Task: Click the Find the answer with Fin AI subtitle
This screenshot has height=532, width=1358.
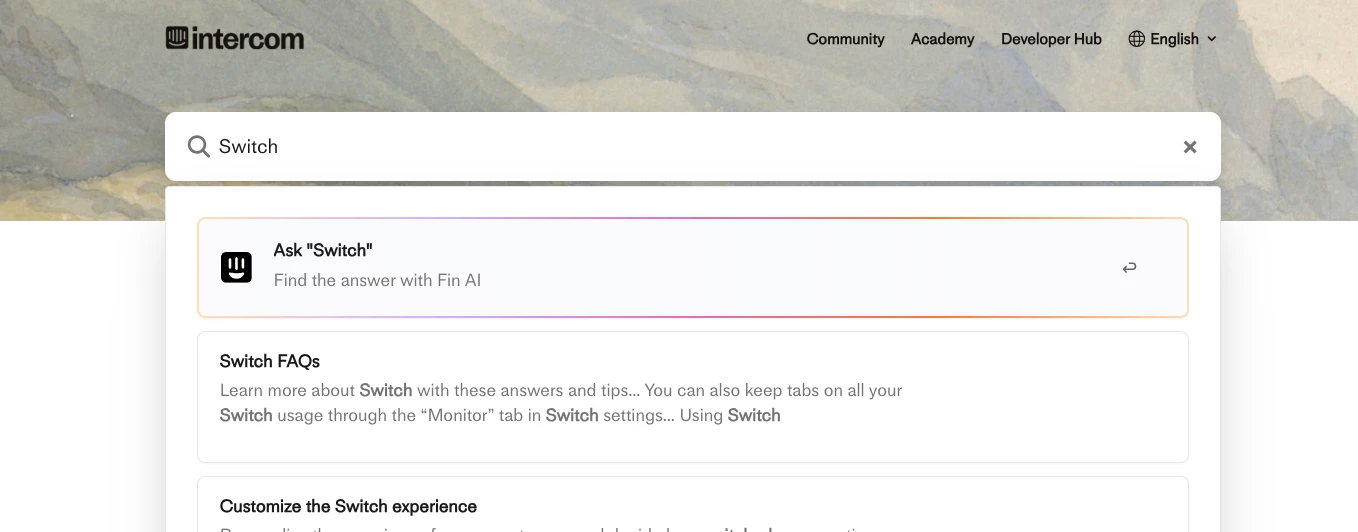Action: (377, 280)
